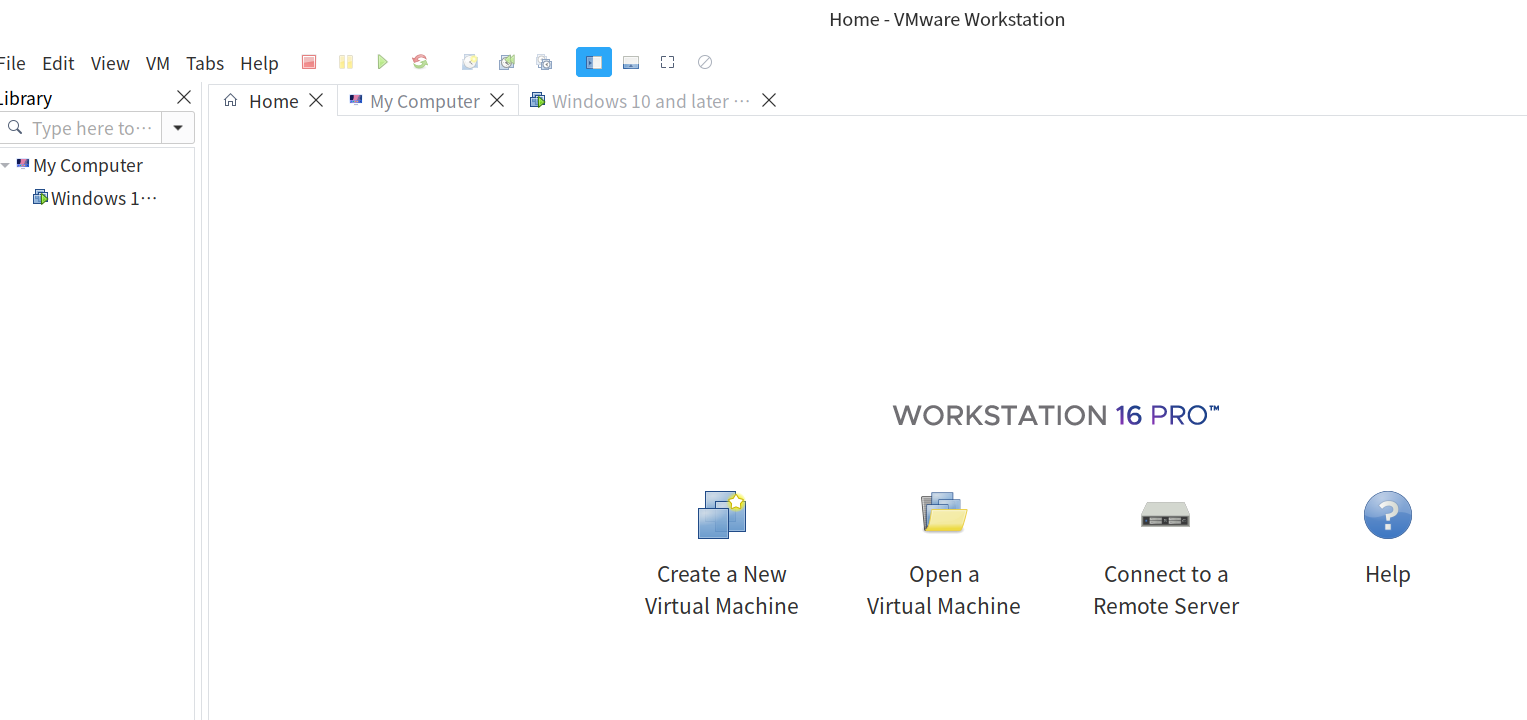Click the VM icon on Windows 10 tab
This screenshot has width=1527, height=720.
[537, 101]
